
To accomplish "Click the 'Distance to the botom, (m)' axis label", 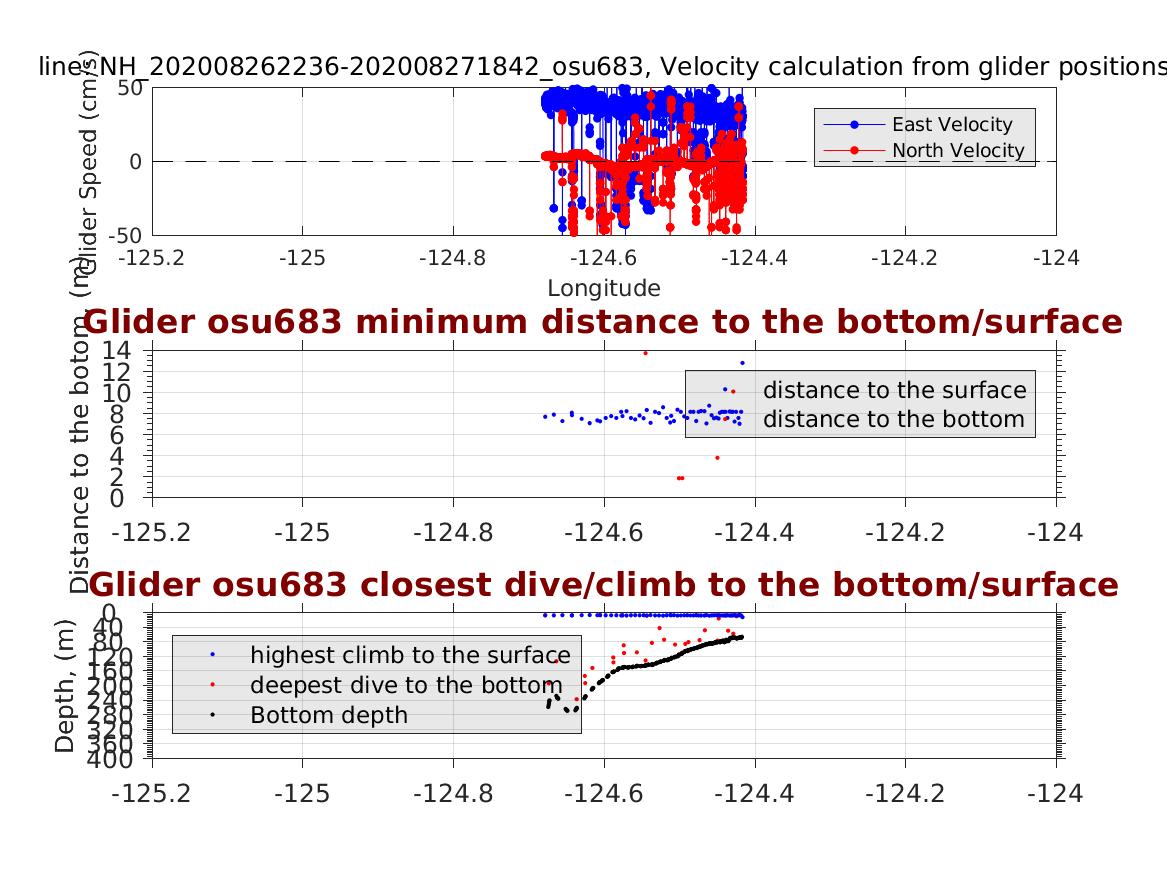I will pos(79,426).
